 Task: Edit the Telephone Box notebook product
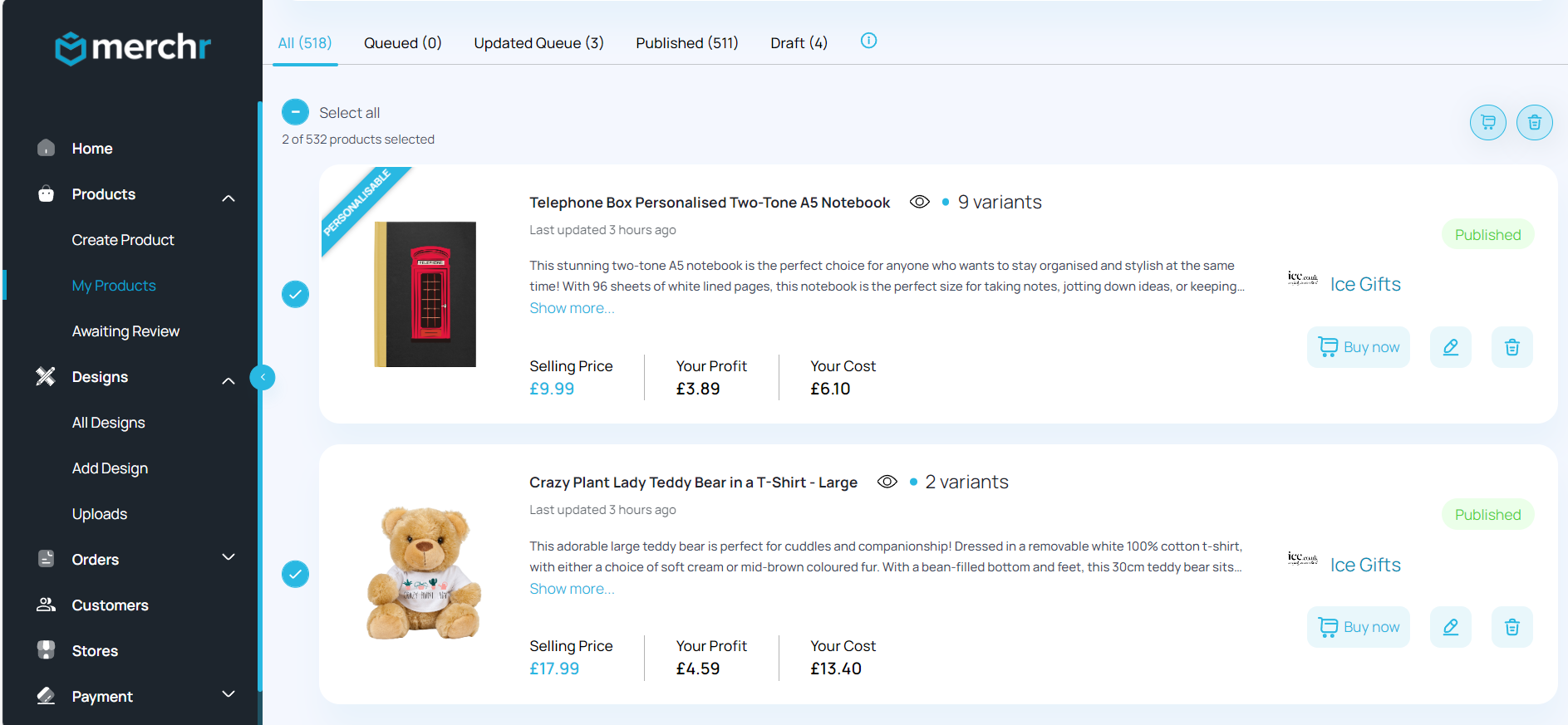point(1450,347)
